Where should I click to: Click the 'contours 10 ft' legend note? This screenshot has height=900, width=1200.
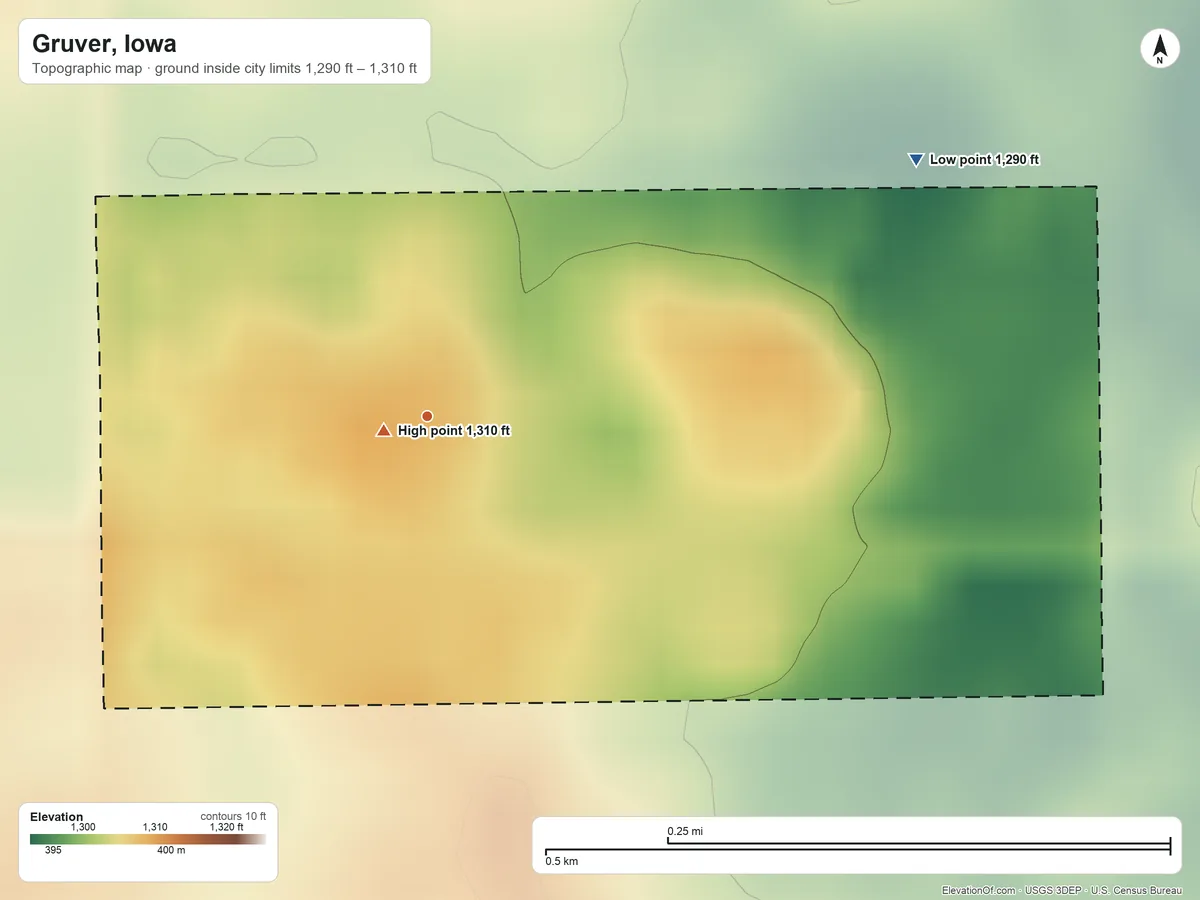[x=233, y=816]
